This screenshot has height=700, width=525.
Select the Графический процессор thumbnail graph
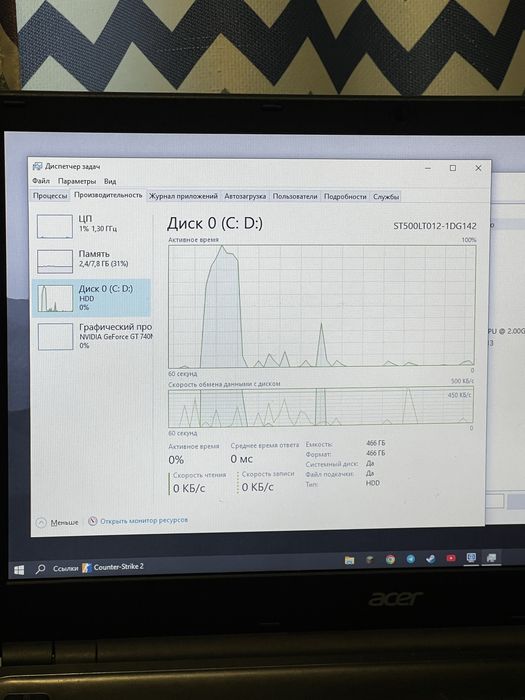56,336
